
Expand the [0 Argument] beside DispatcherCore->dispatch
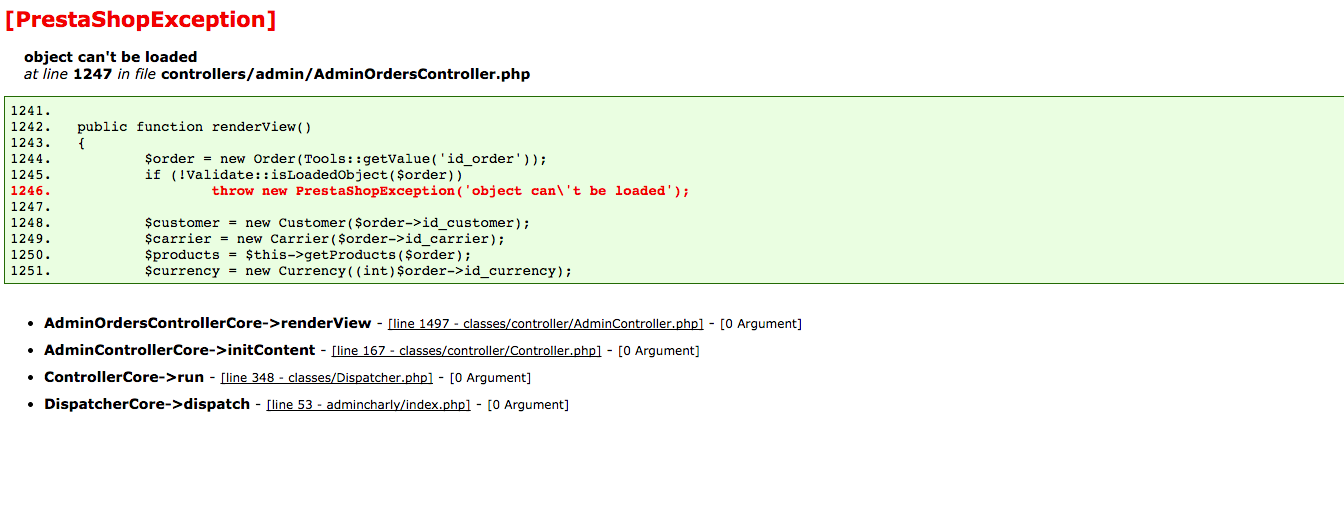(x=528, y=405)
